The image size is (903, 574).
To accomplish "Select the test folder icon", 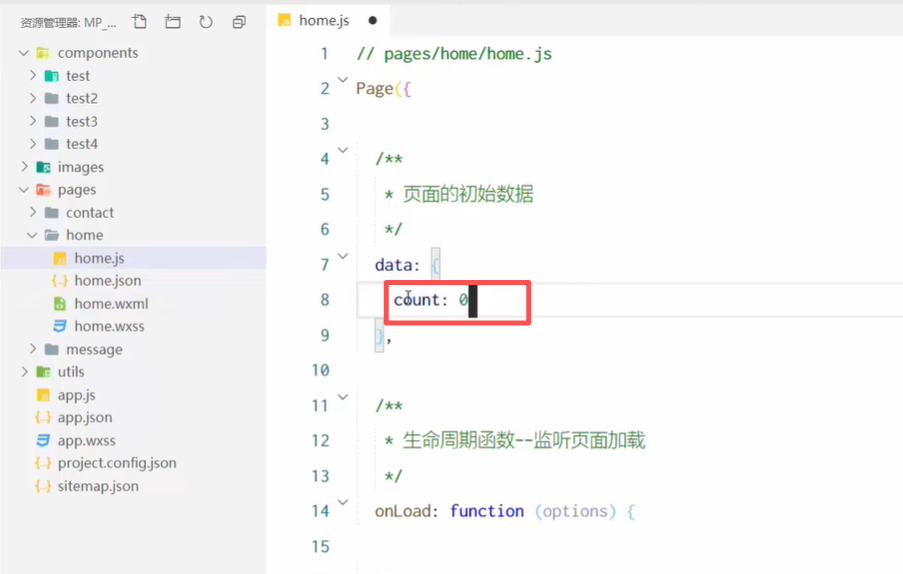I will (x=52, y=75).
